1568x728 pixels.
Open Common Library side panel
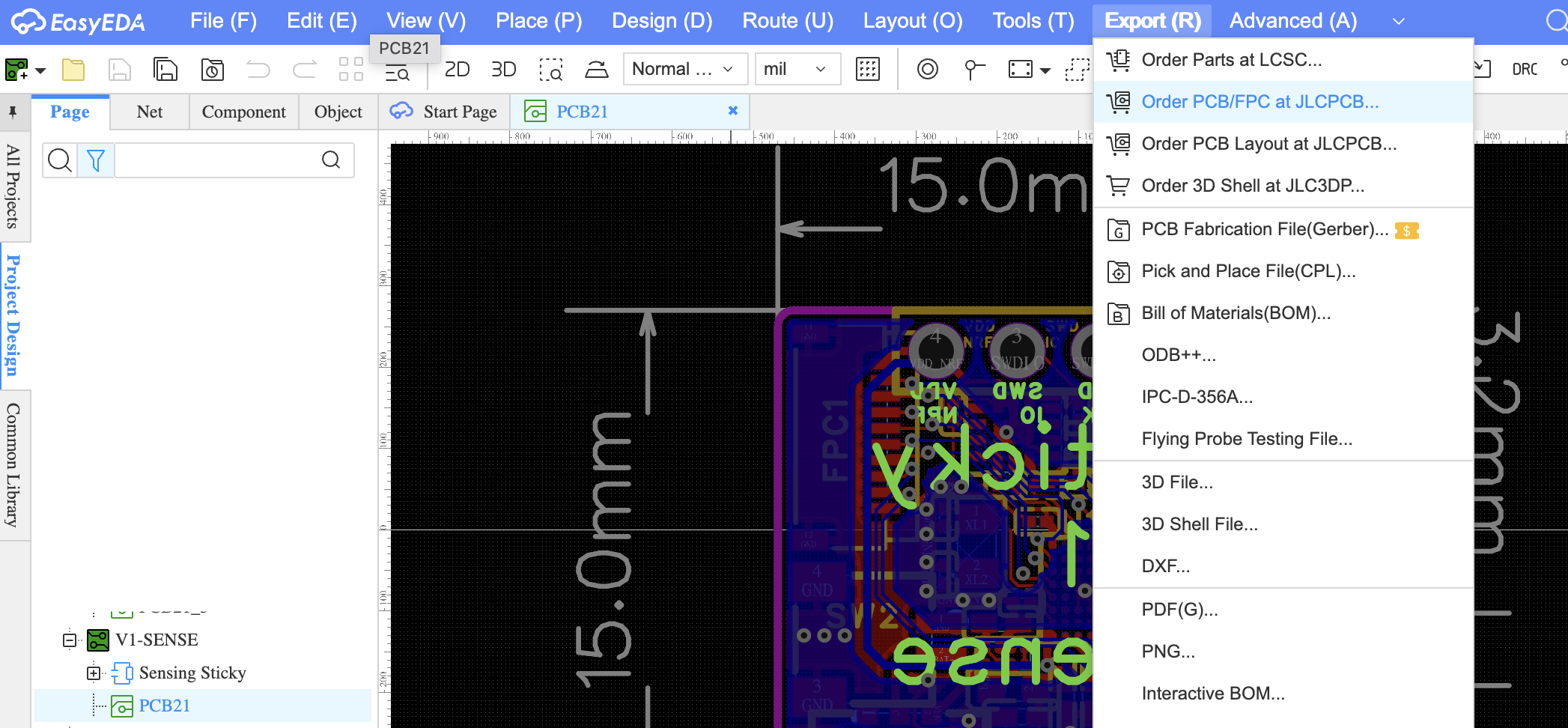coord(13,465)
